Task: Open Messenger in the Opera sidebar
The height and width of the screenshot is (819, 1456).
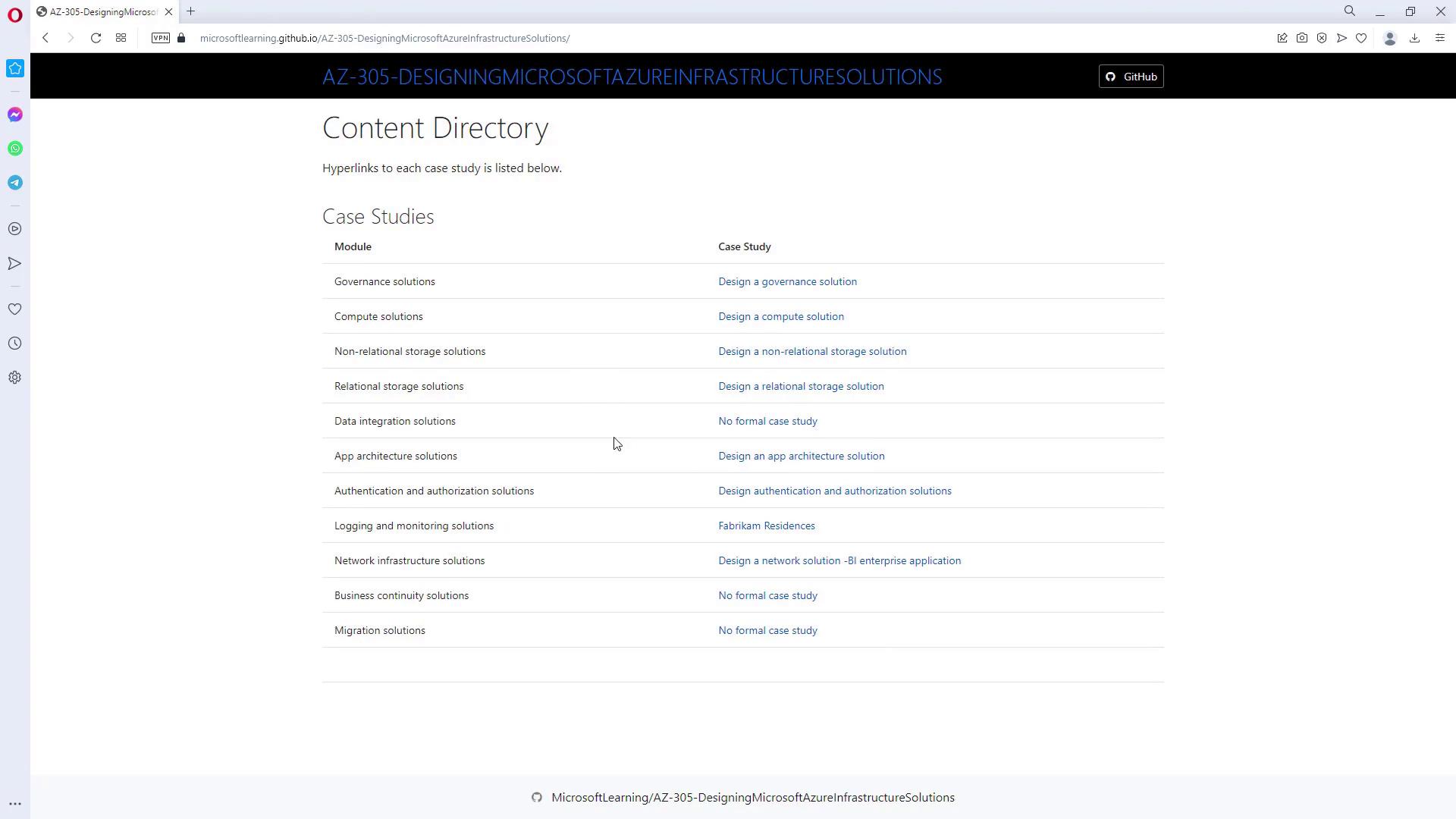Action: click(x=15, y=115)
